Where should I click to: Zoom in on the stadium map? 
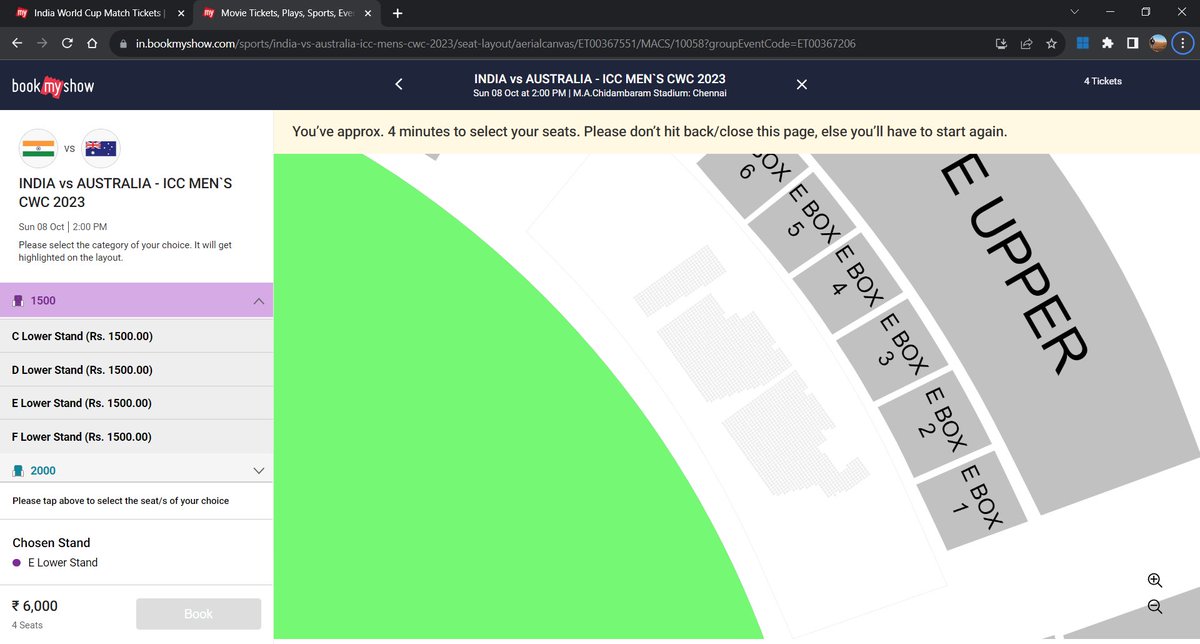point(1155,580)
